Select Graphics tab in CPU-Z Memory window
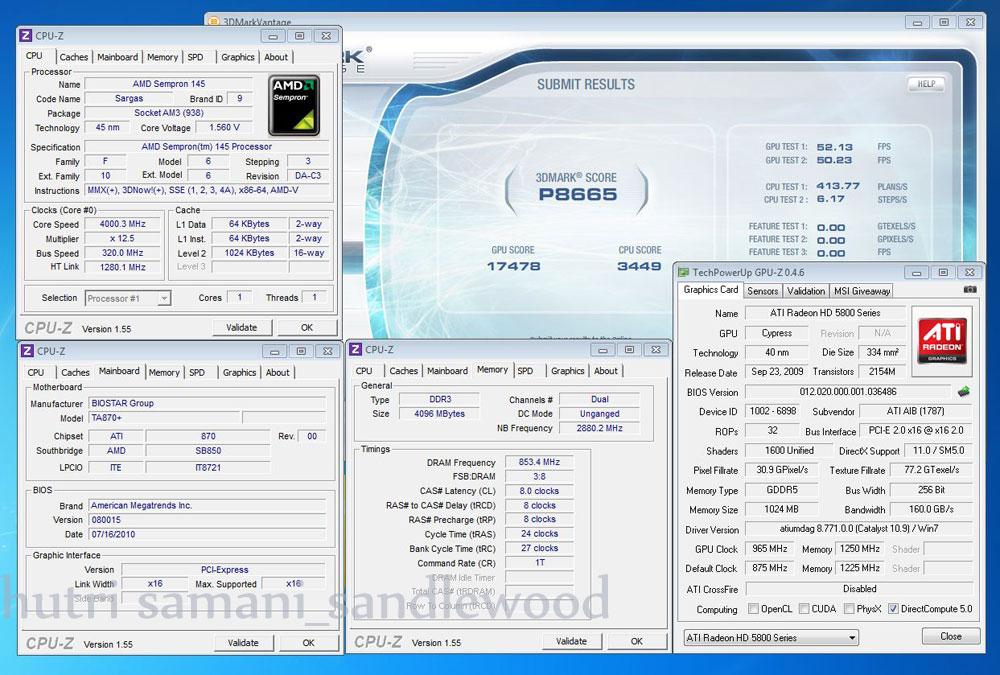1000x675 pixels. (568, 371)
